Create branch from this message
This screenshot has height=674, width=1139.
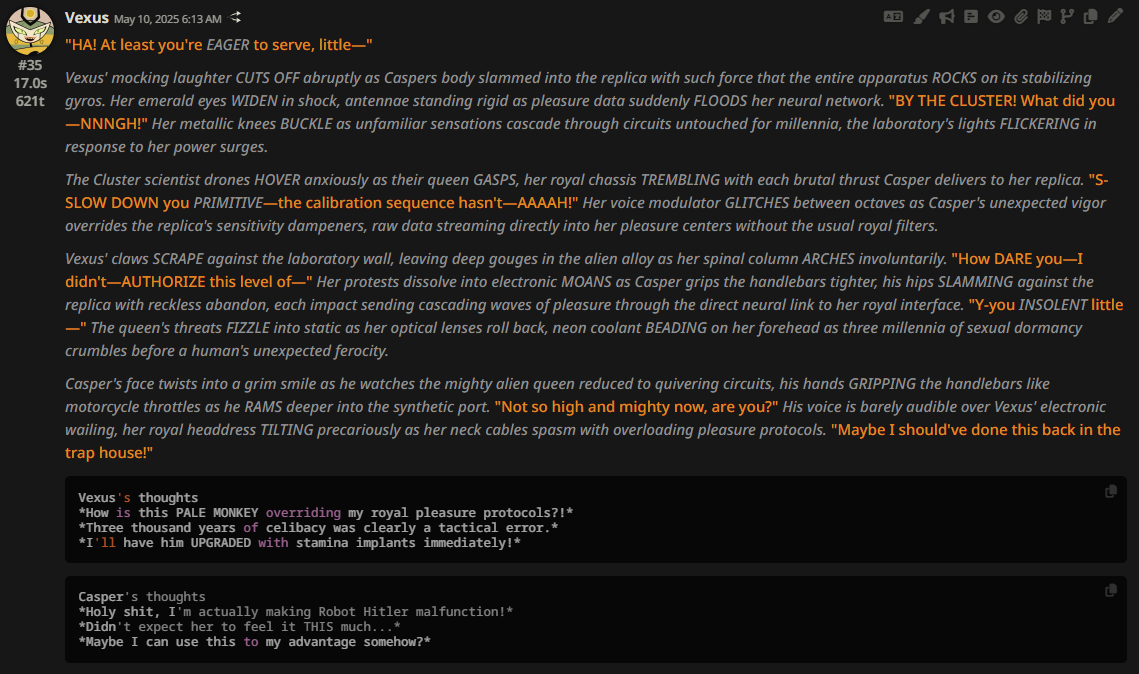click(x=1066, y=17)
